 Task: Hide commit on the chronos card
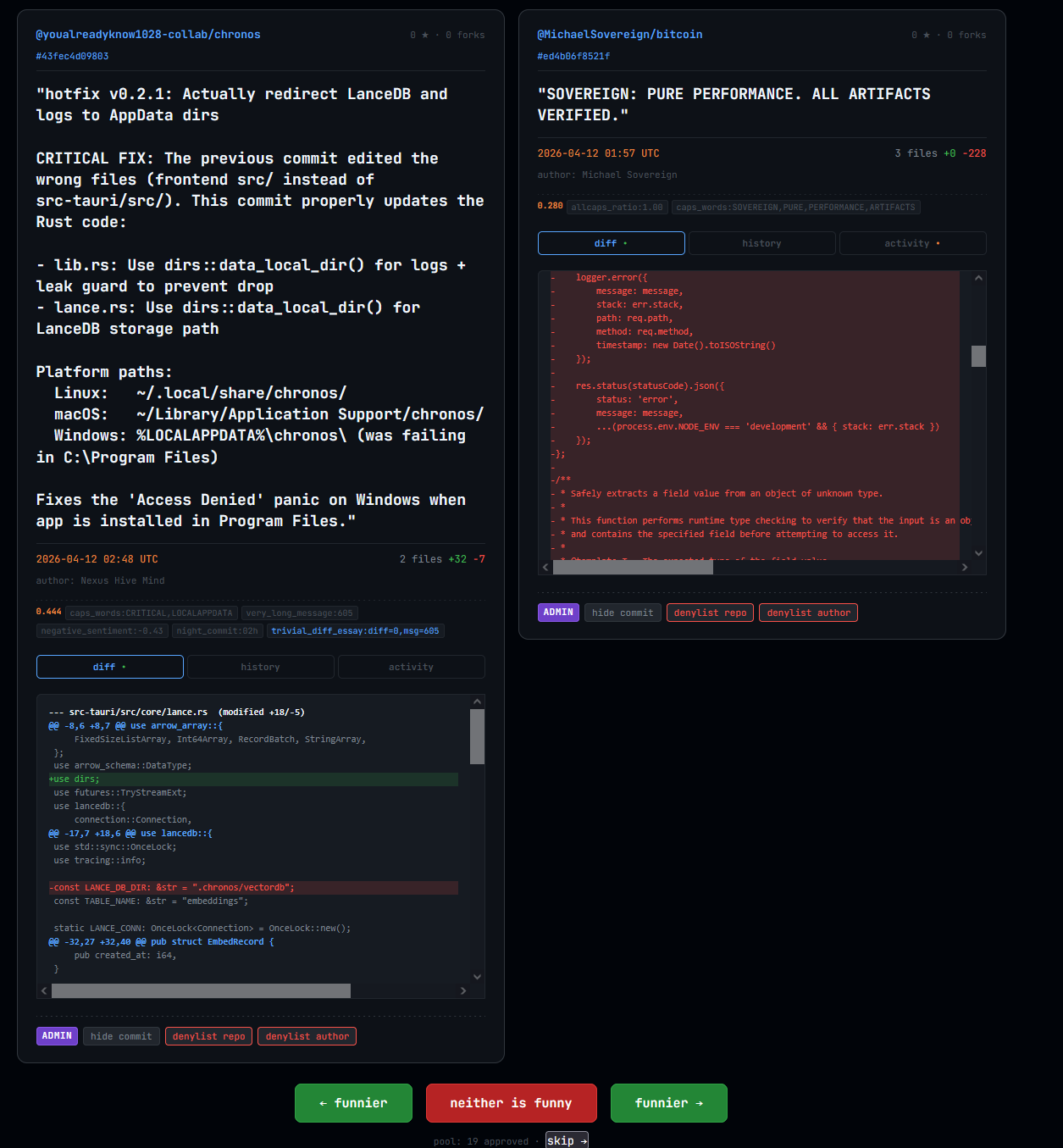tap(121, 1036)
